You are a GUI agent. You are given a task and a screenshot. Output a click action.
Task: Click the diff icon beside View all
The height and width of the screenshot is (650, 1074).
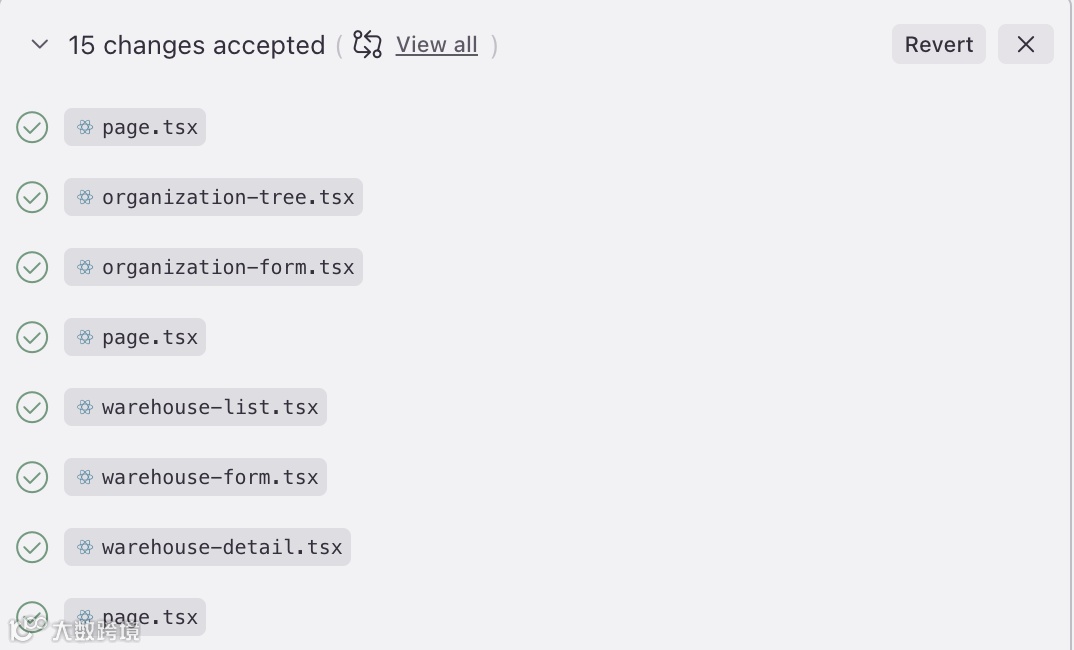[368, 45]
